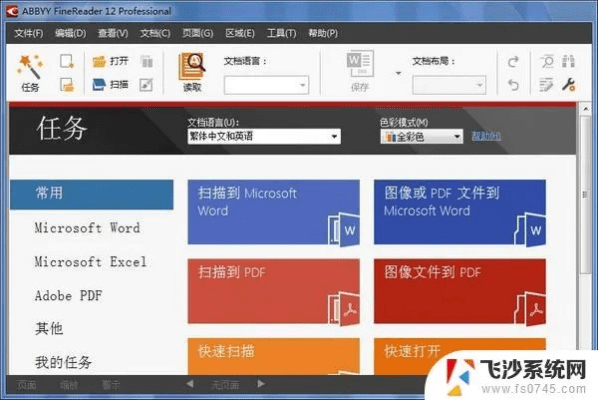Click the 图像文件到 PDF tile
The image size is (598, 400).
point(460,291)
